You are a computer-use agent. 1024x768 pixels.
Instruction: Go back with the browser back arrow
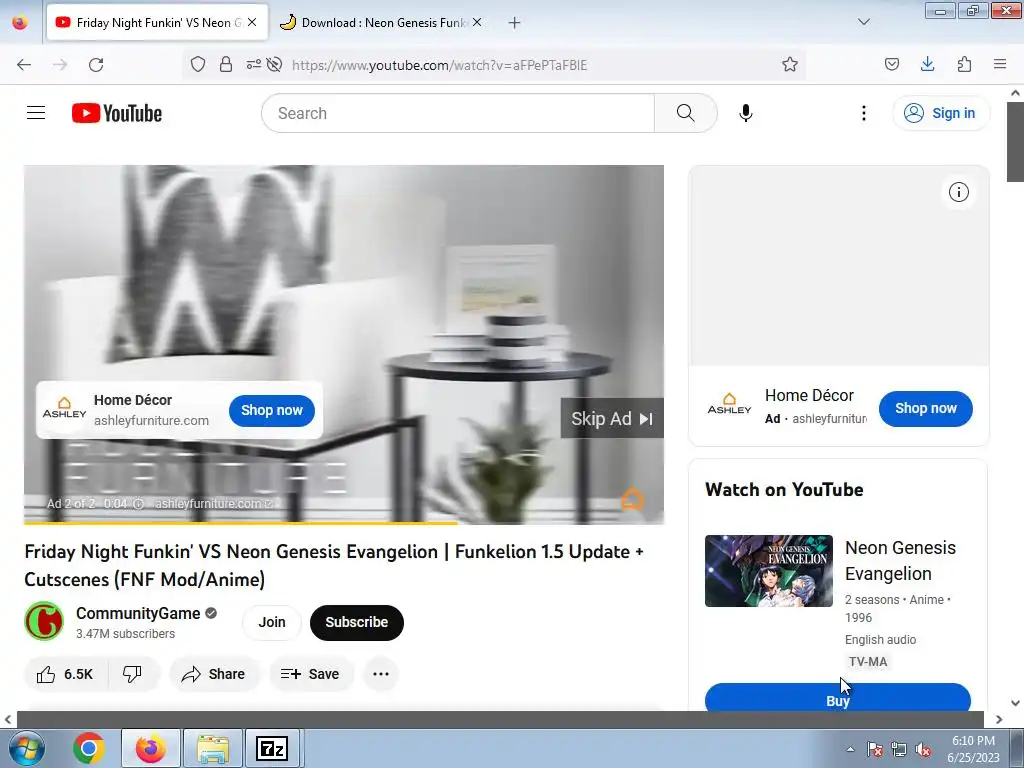tap(24, 65)
